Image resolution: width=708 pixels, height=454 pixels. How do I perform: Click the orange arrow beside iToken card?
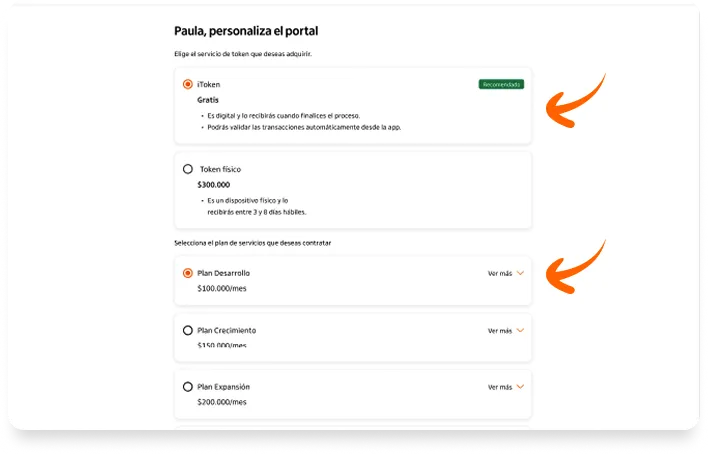point(575,101)
